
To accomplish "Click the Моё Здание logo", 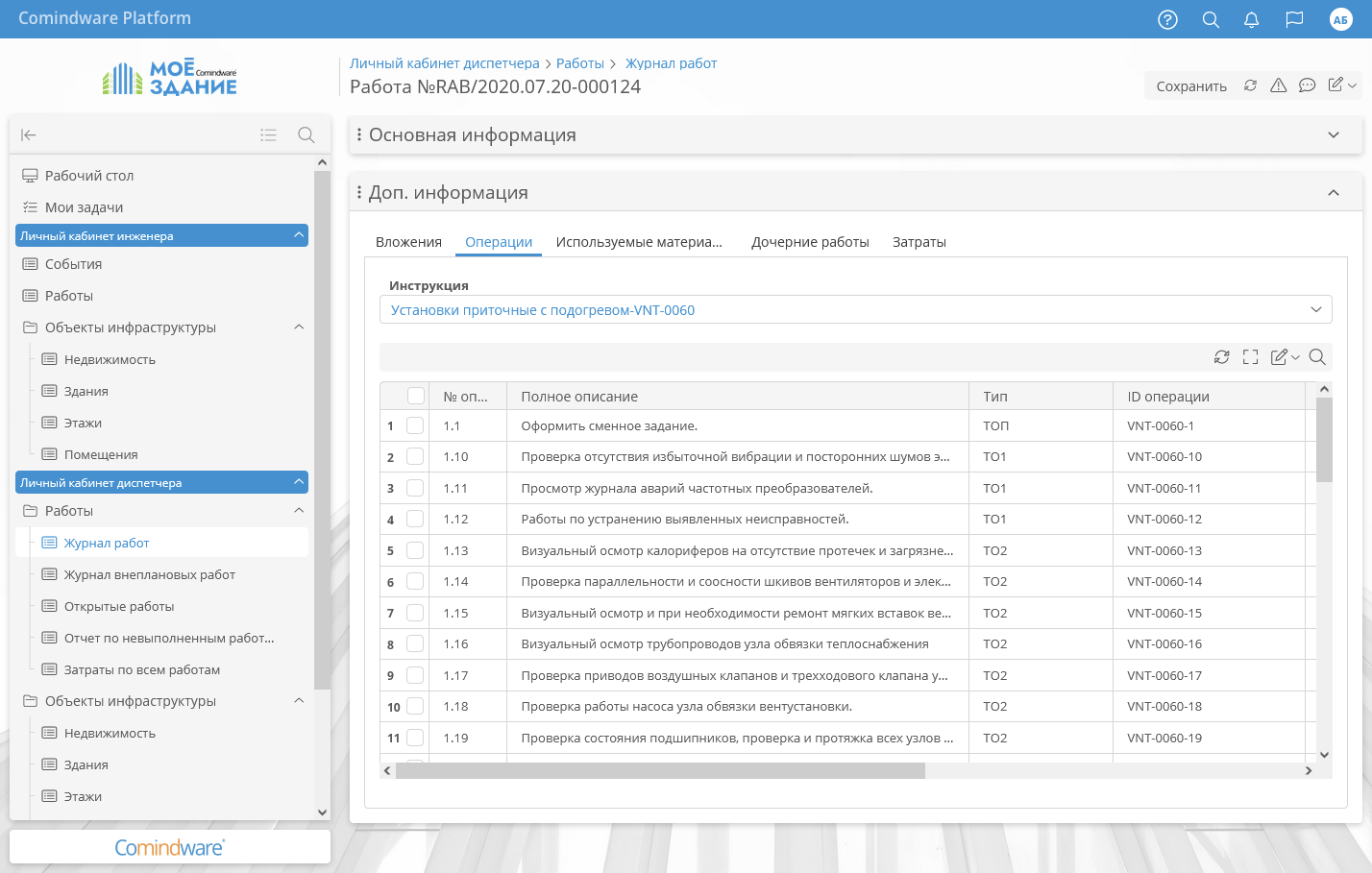I will (169, 78).
